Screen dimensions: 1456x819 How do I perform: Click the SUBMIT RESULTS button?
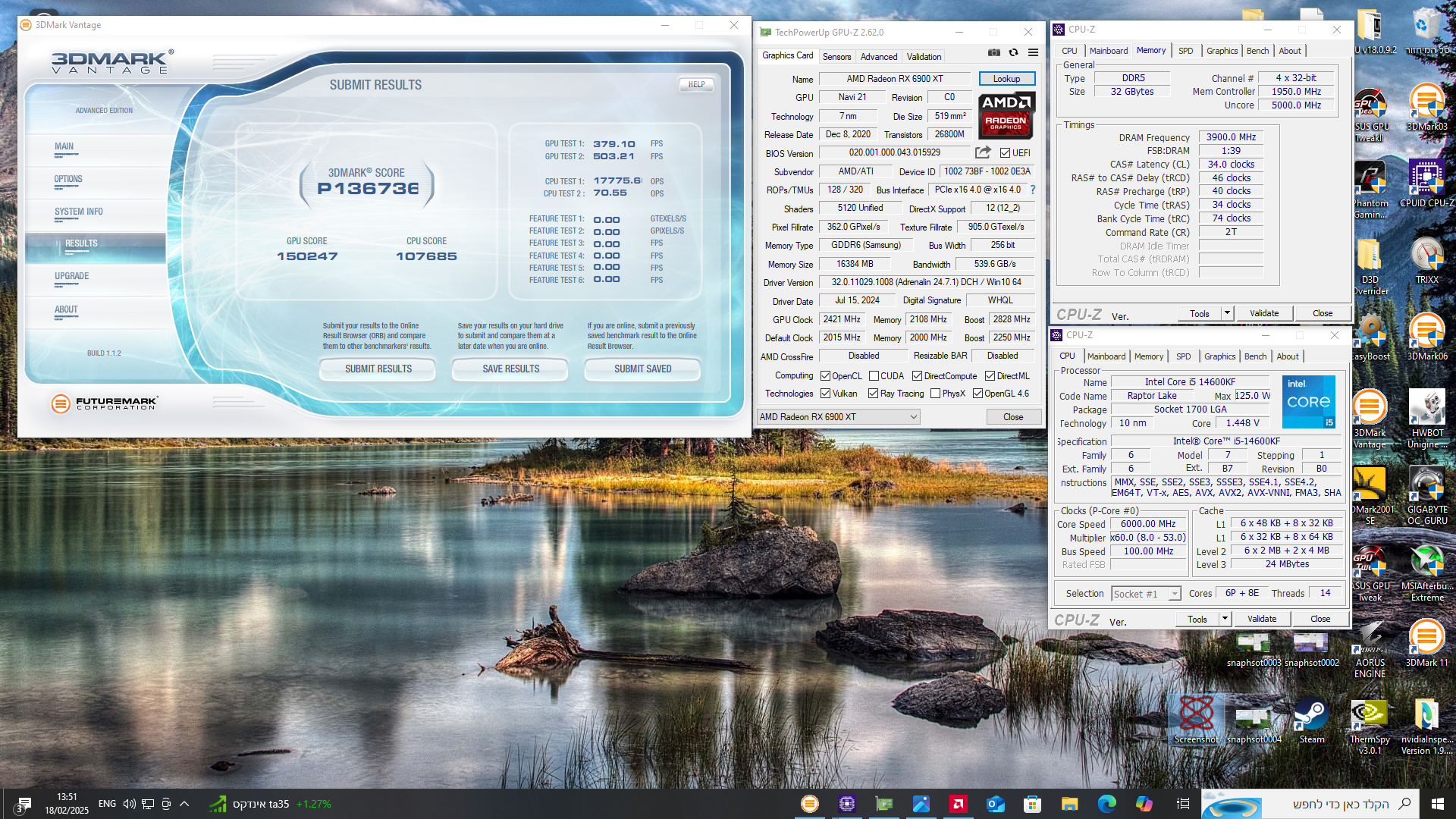tap(378, 369)
